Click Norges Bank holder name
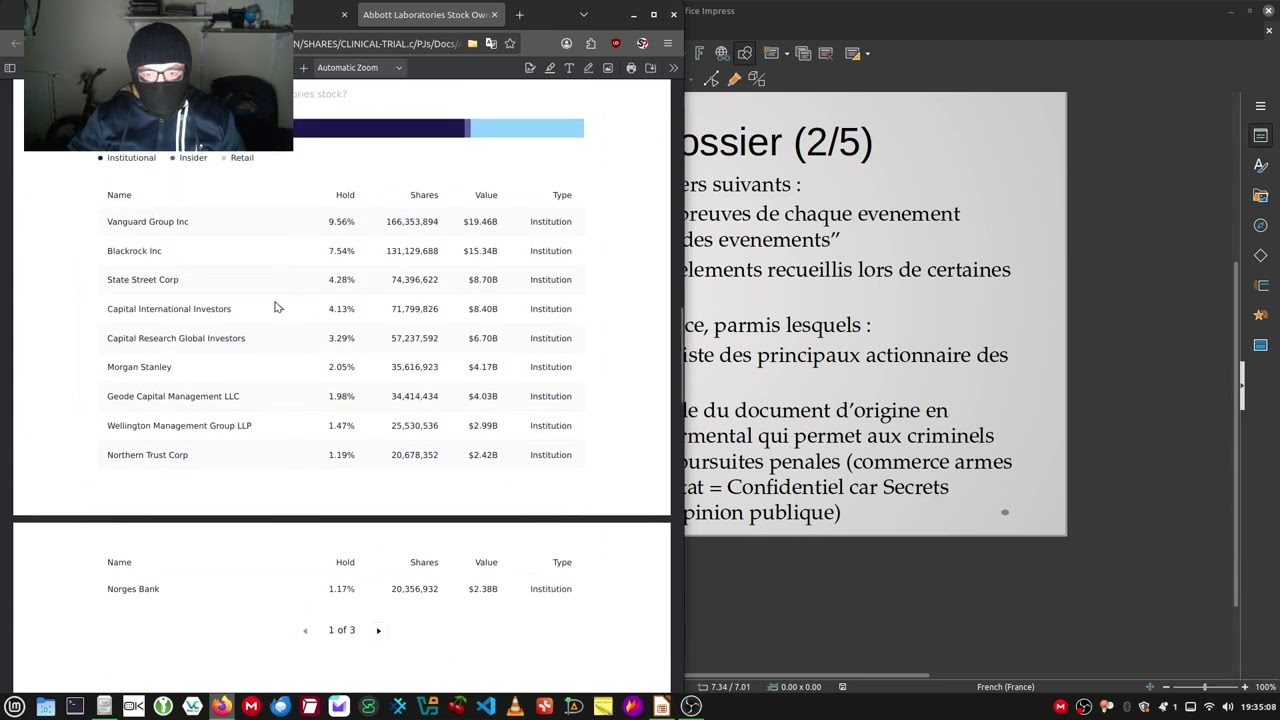The image size is (1280, 720). point(133,589)
